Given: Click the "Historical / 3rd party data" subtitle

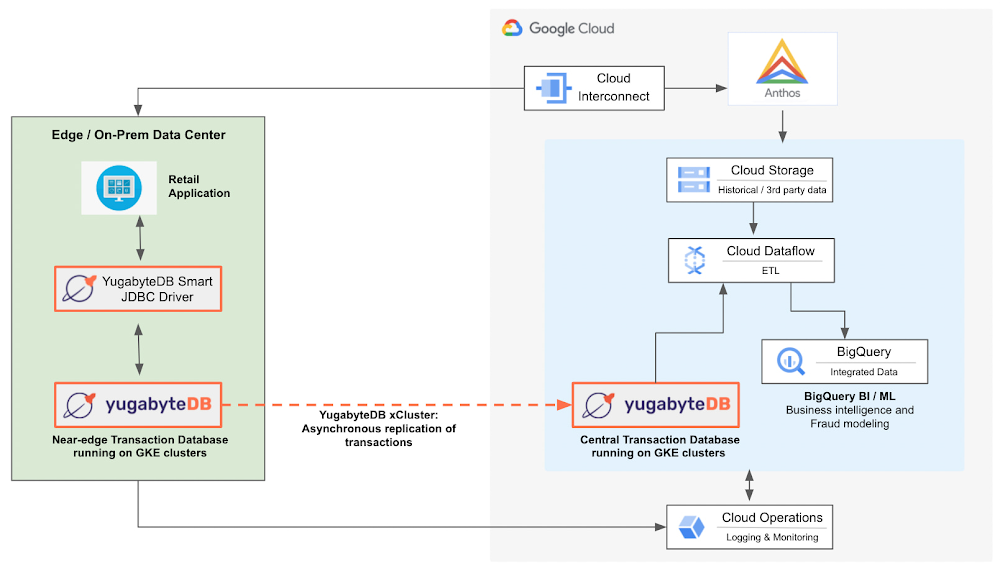Looking at the screenshot, I should click(x=773, y=190).
